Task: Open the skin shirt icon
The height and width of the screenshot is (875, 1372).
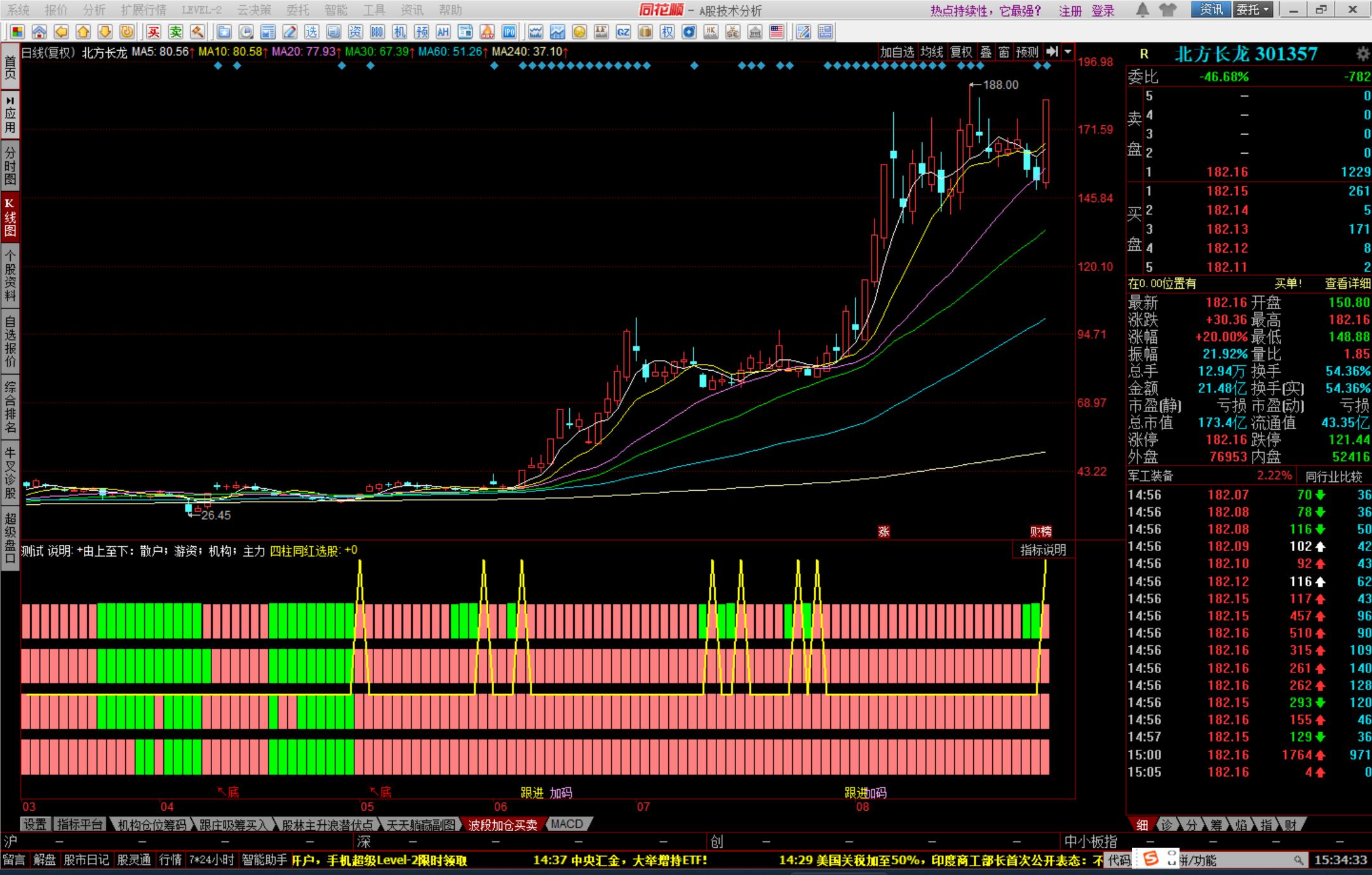Action: (1167, 10)
